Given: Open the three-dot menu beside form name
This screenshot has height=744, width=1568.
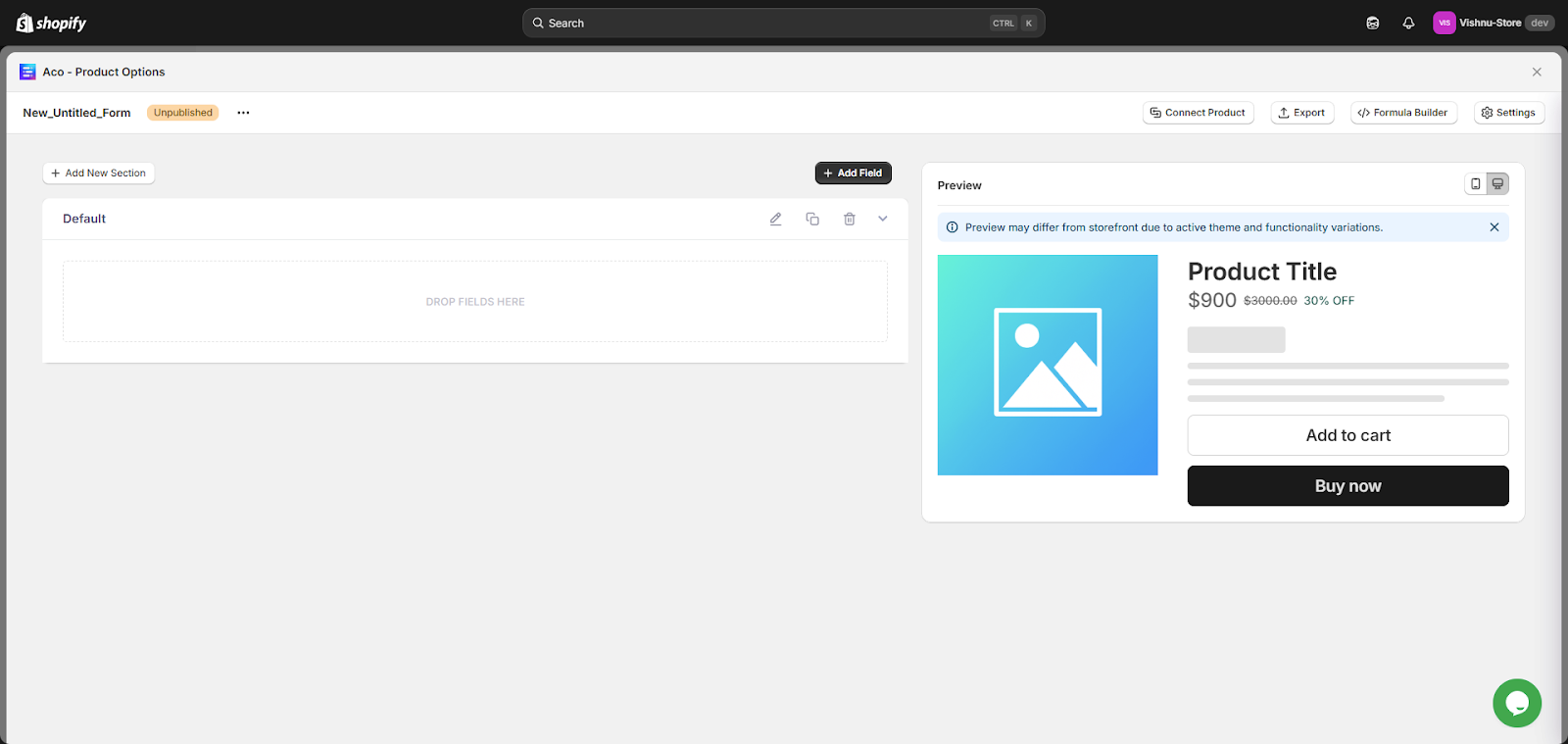Looking at the screenshot, I should tap(243, 113).
